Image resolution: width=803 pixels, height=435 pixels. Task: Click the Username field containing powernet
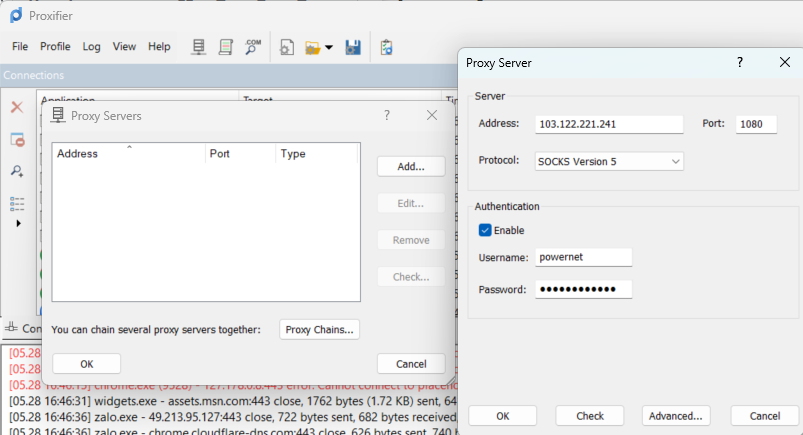click(x=584, y=258)
